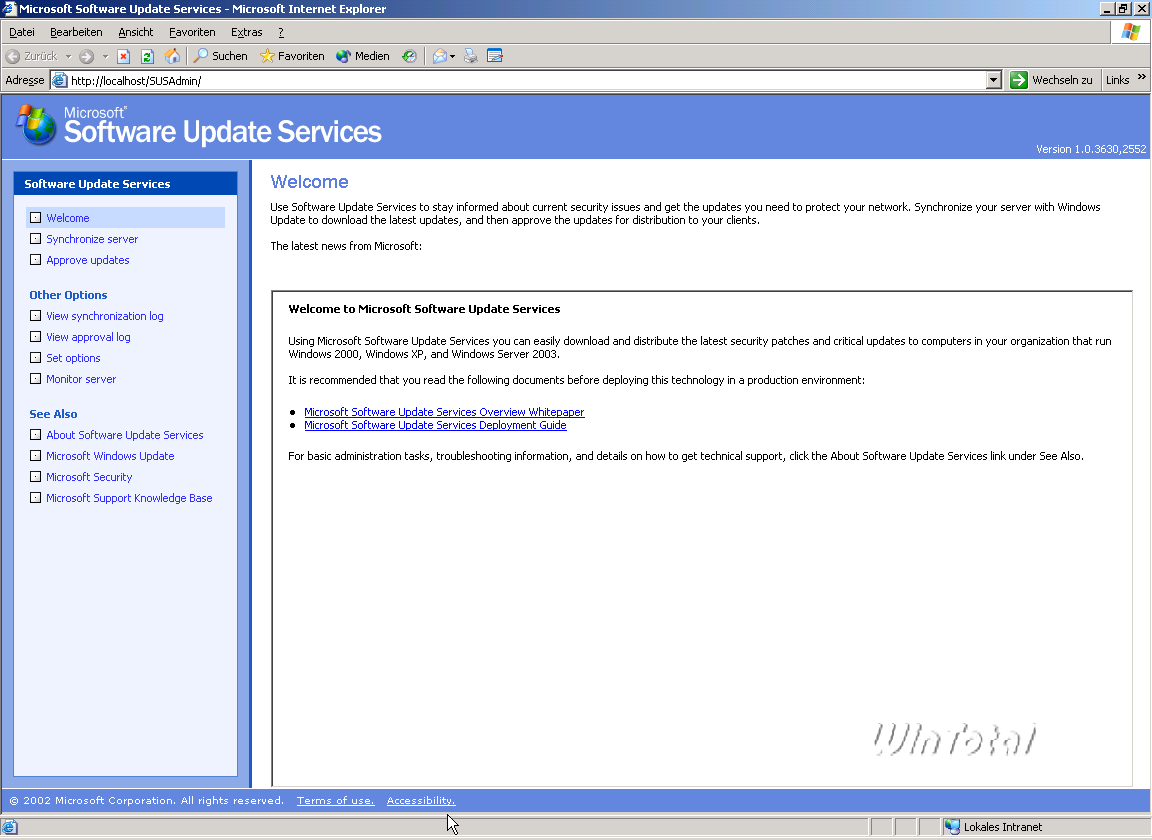
Task: Click the box icon beside Synchronize server
Action: tap(35, 239)
